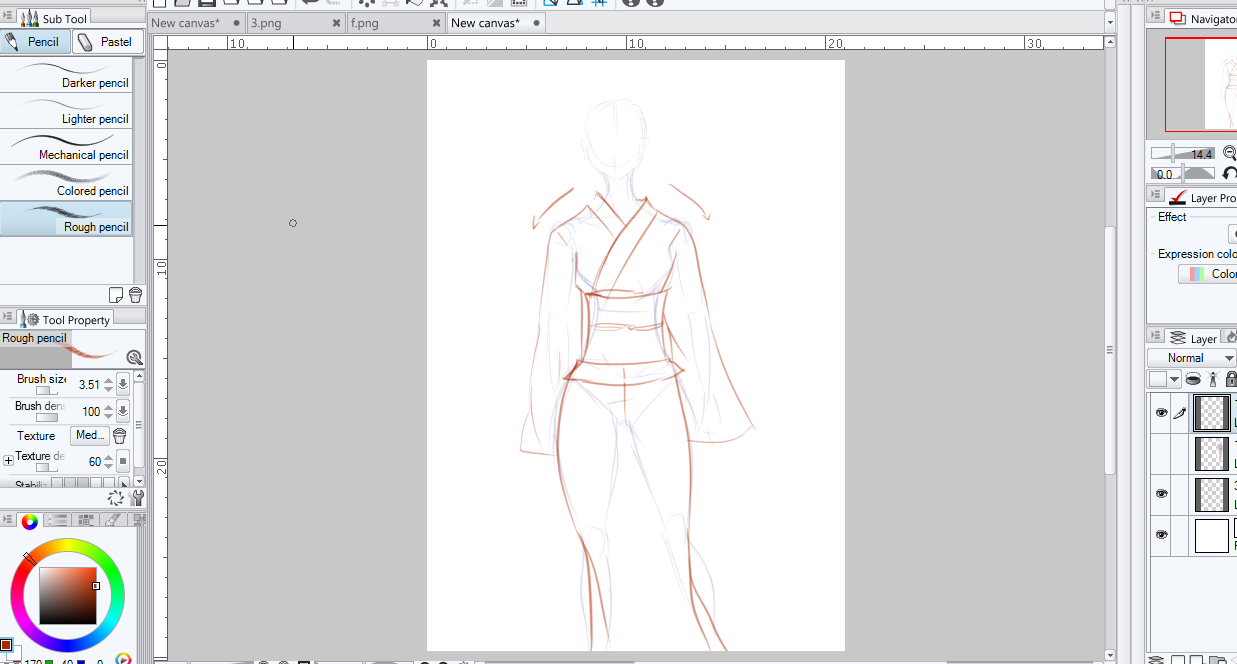Viewport: 1237px width, 664px height.
Task: Toggle clip at layer below icon
Action: [x=1193, y=379]
